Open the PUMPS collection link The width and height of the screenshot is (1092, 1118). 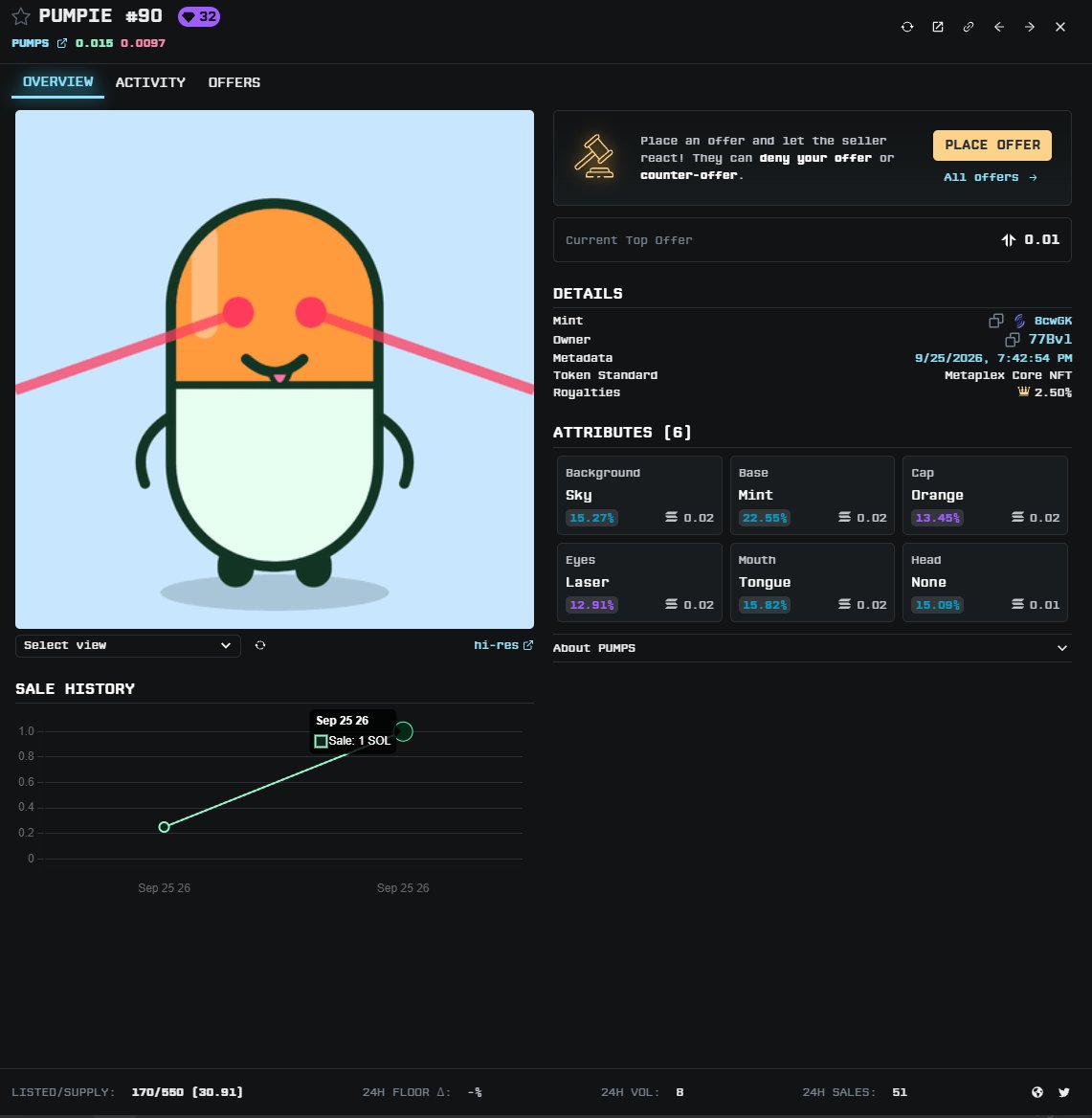[31, 43]
